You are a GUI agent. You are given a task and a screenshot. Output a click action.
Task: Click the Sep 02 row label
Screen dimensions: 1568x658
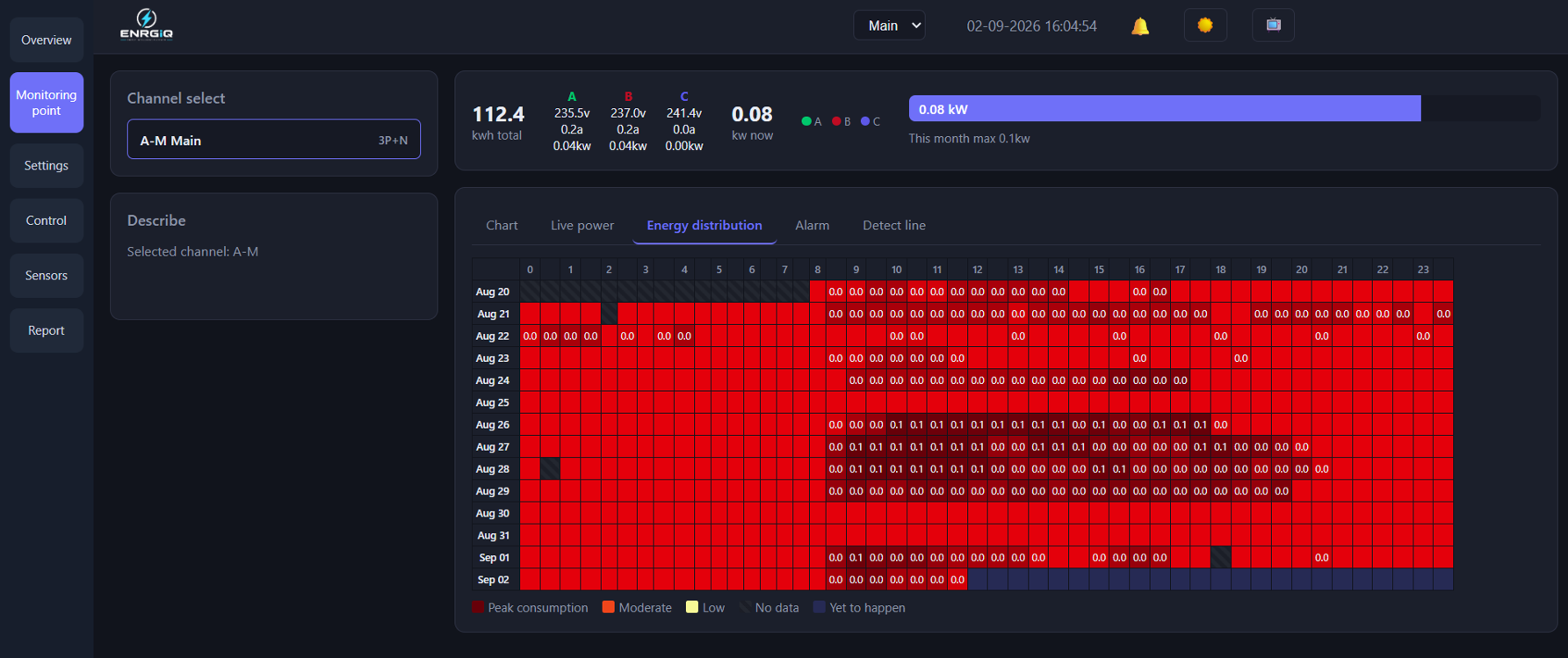[x=494, y=580]
